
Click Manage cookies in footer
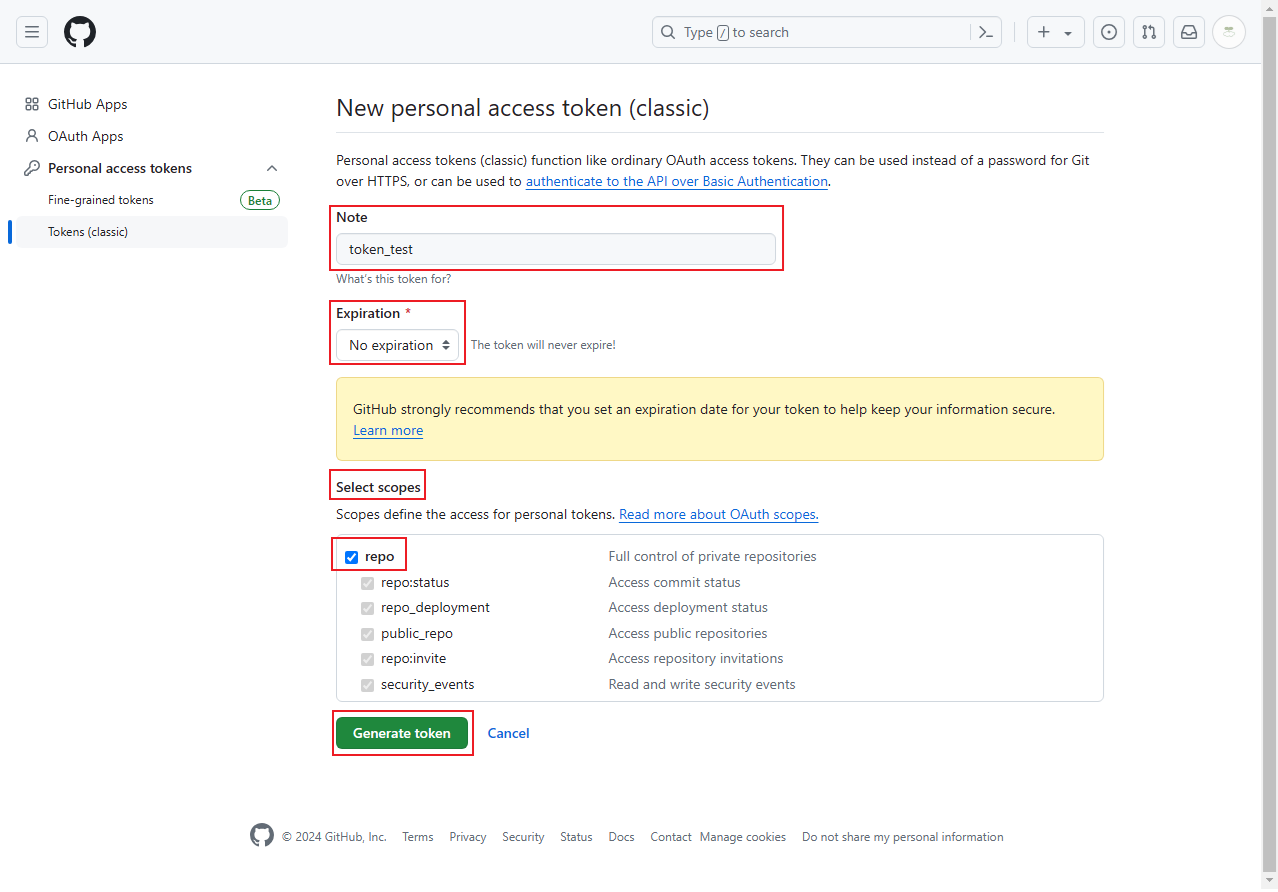click(743, 837)
